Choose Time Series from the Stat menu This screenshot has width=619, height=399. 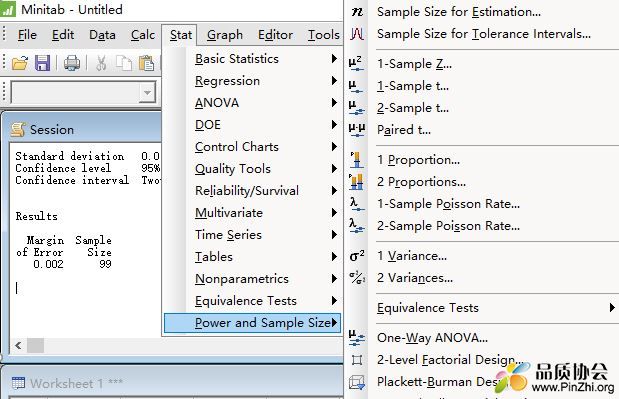click(x=252, y=235)
